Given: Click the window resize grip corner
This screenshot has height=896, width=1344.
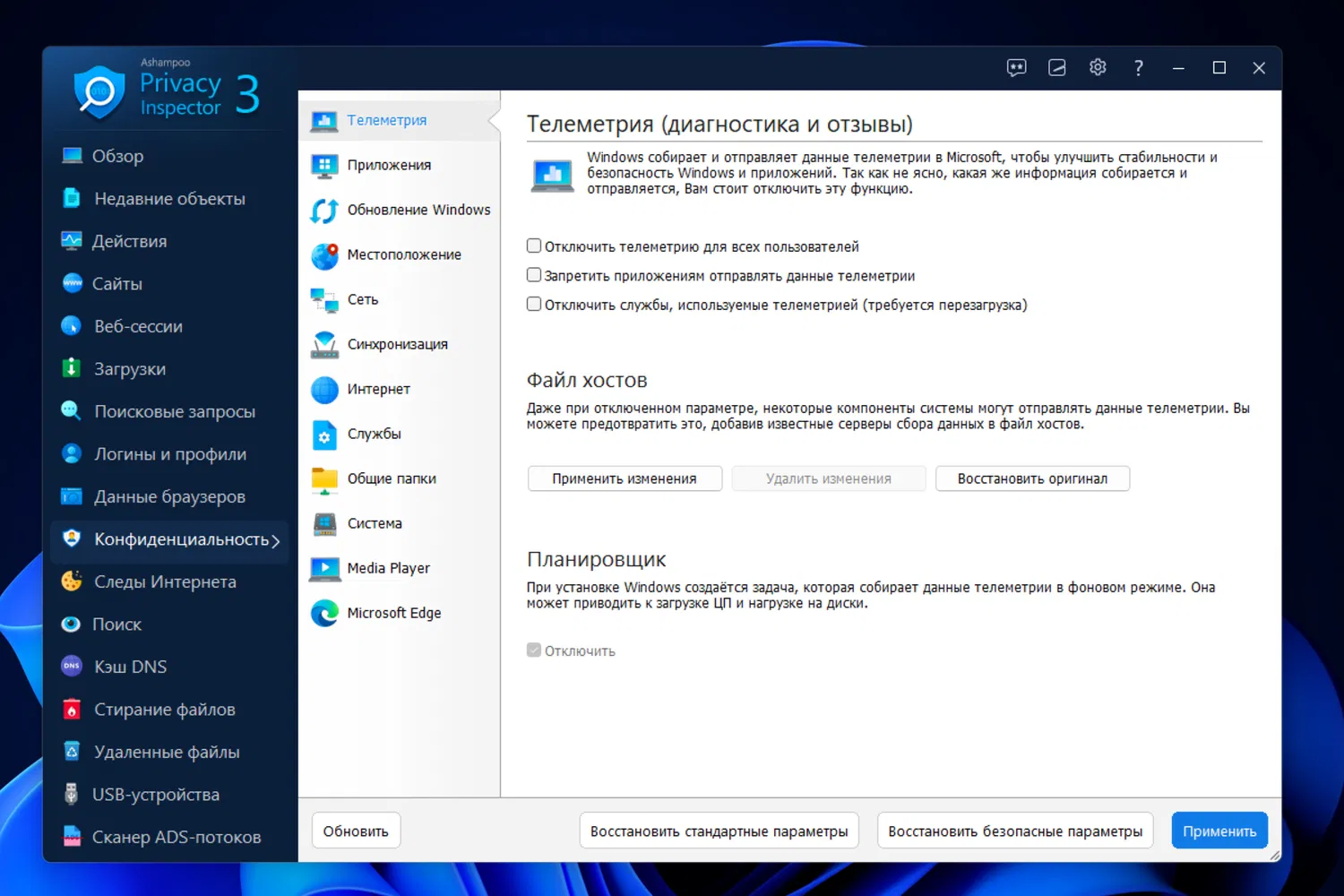Looking at the screenshot, I should pos(1274,856).
